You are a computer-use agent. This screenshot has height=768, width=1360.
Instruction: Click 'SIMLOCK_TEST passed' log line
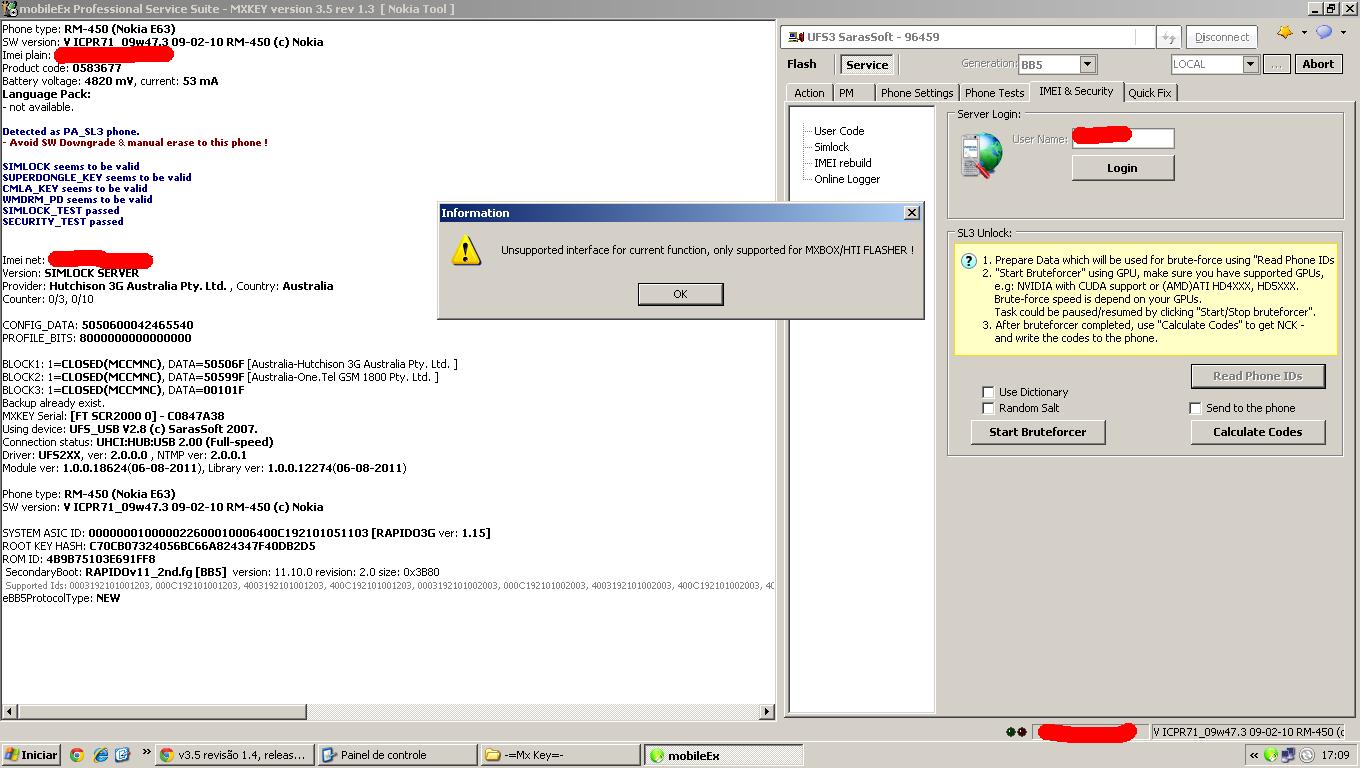[x=63, y=211]
